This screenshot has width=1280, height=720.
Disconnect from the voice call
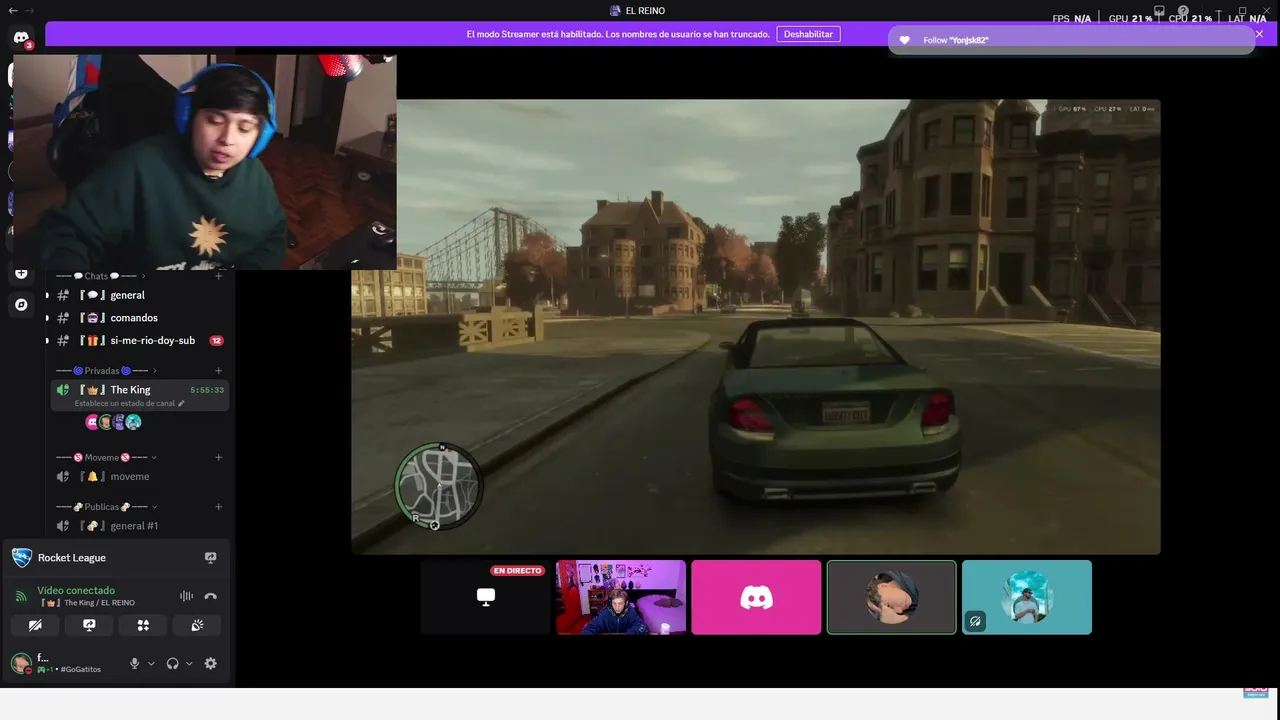210,596
